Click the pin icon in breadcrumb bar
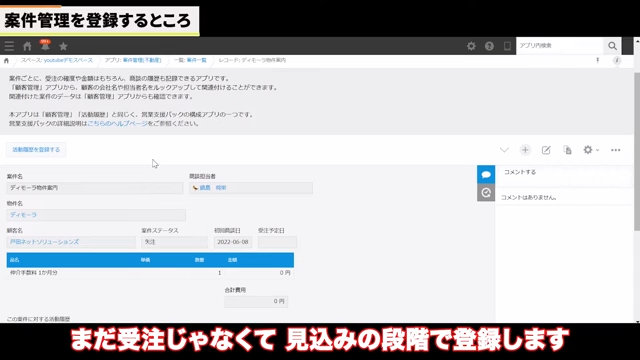The height and width of the screenshot is (360, 640). (x=598, y=60)
